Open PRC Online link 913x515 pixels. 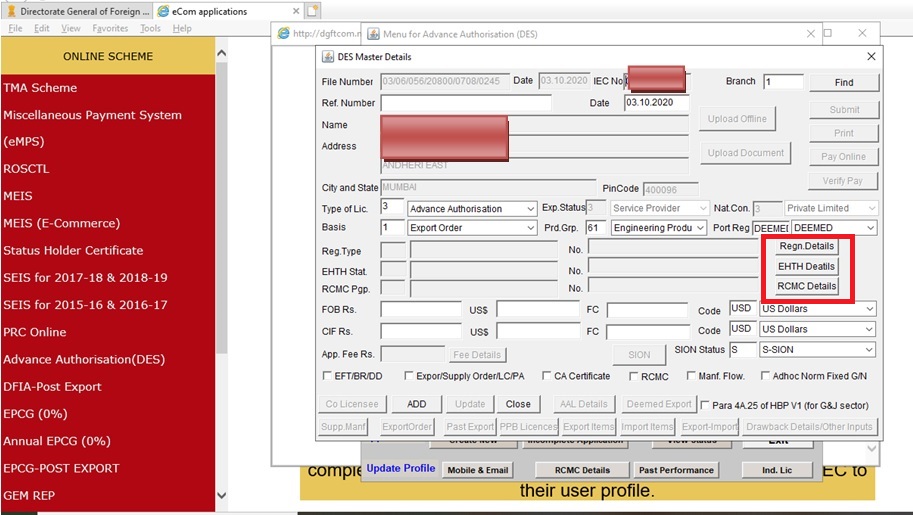click(34, 332)
